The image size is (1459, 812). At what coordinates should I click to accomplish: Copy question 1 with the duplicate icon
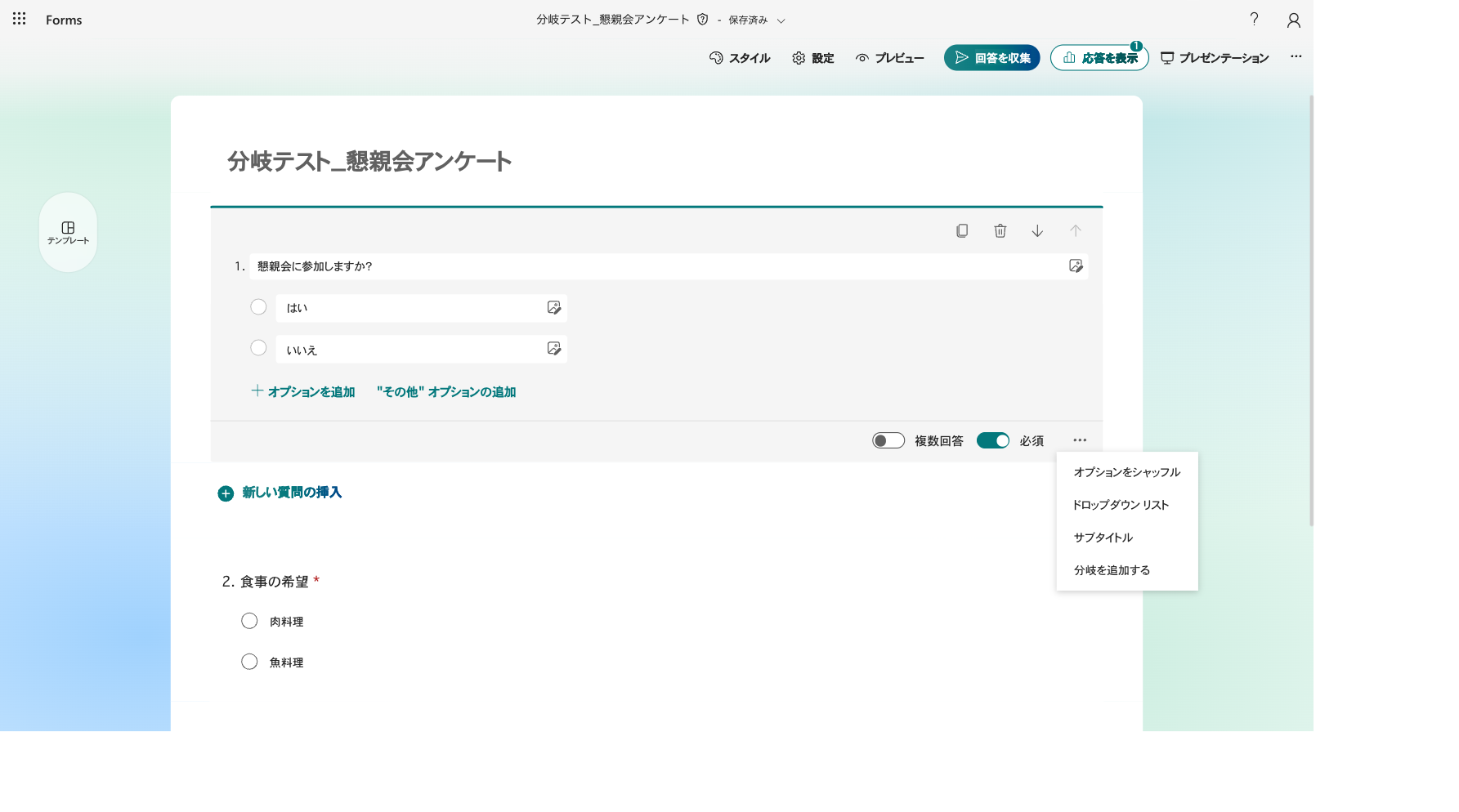click(x=962, y=231)
